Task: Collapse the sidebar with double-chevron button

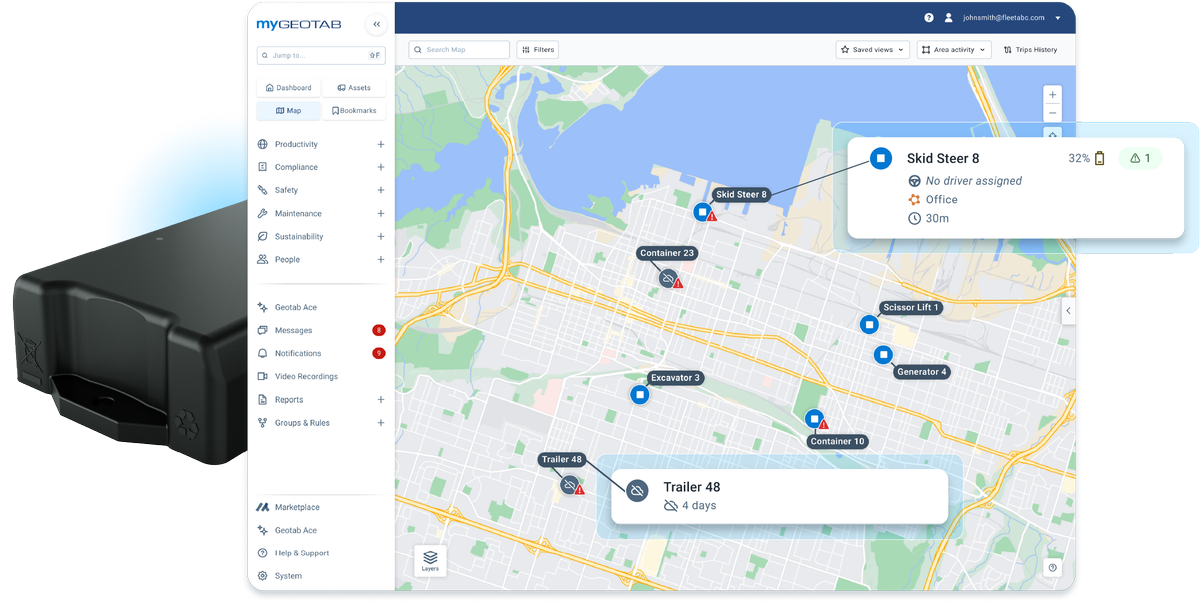Action: click(x=376, y=24)
